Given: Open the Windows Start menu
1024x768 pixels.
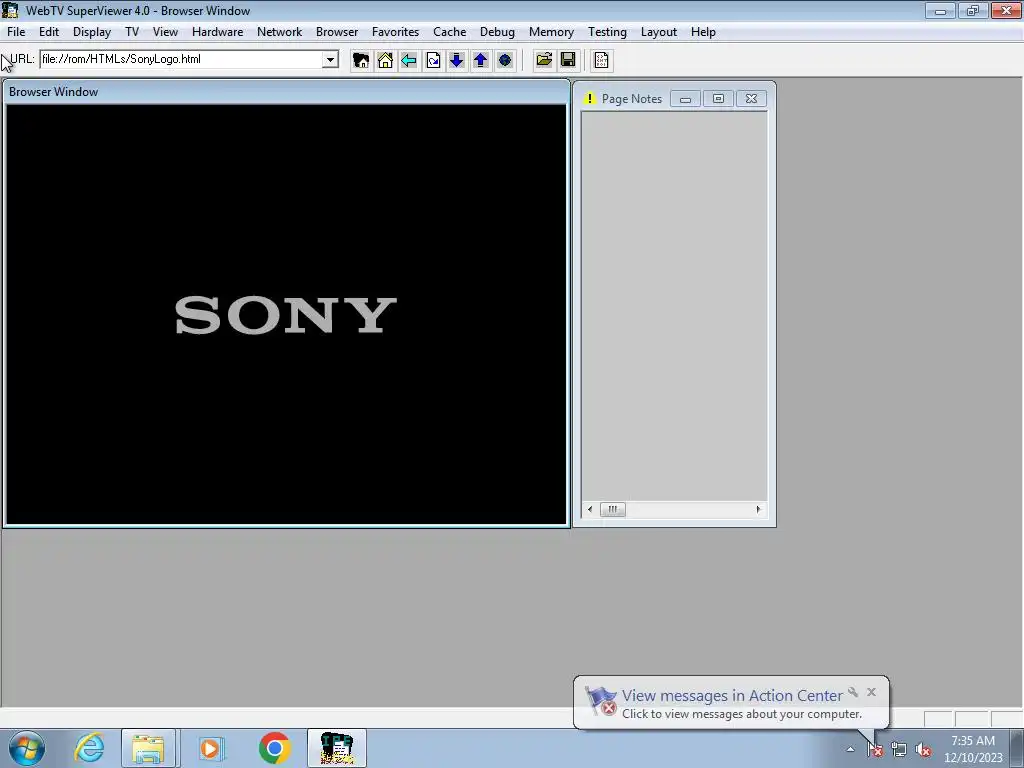Looking at the screenshot, I should 27,748.
